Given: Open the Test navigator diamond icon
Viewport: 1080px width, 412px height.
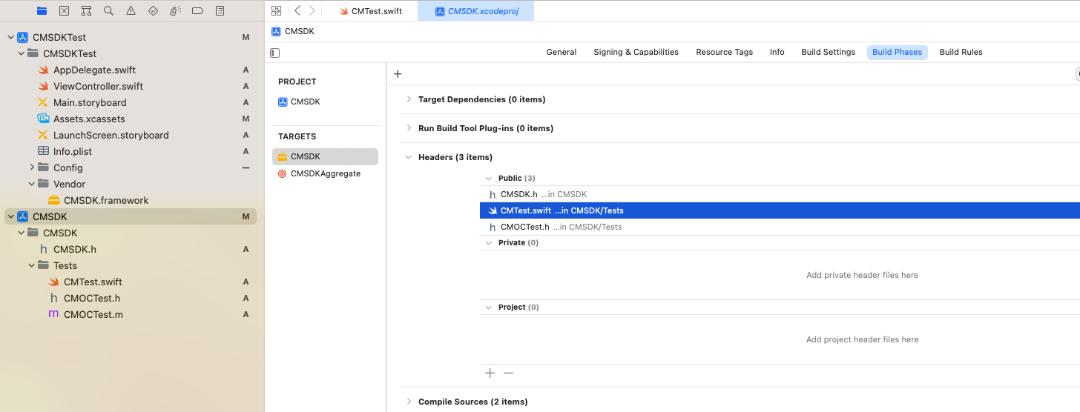Looking at the screenshot, I should (153, 11).
